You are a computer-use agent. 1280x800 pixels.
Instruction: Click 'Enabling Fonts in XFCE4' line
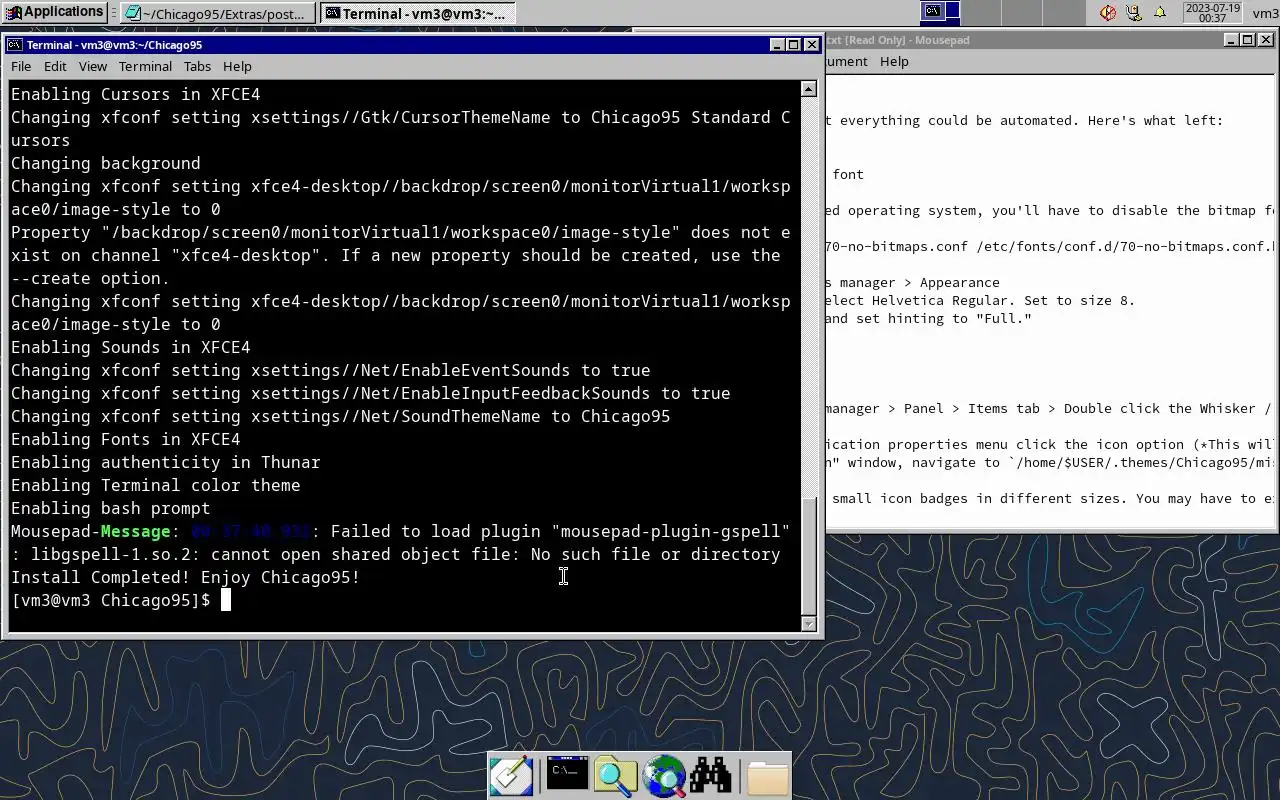(x=126, y=439)
